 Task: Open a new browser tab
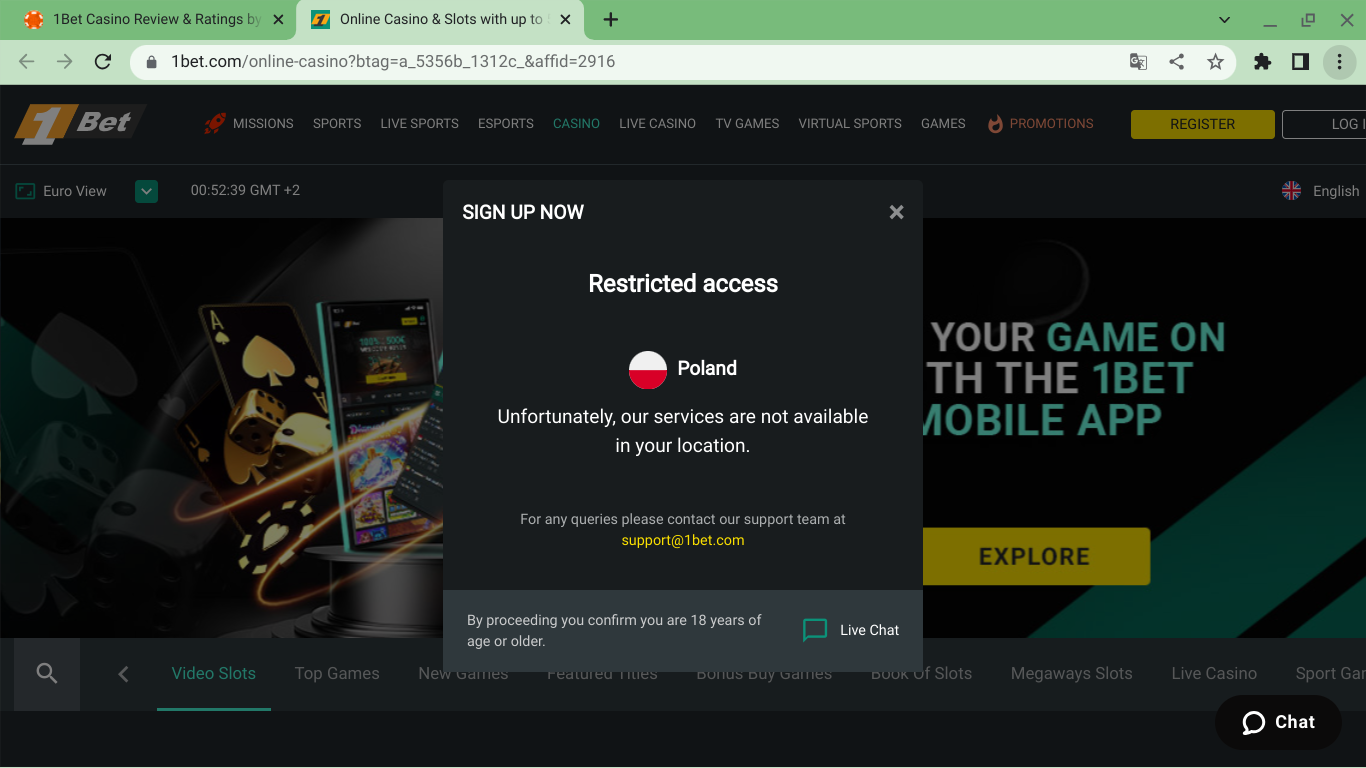(611, 19)
